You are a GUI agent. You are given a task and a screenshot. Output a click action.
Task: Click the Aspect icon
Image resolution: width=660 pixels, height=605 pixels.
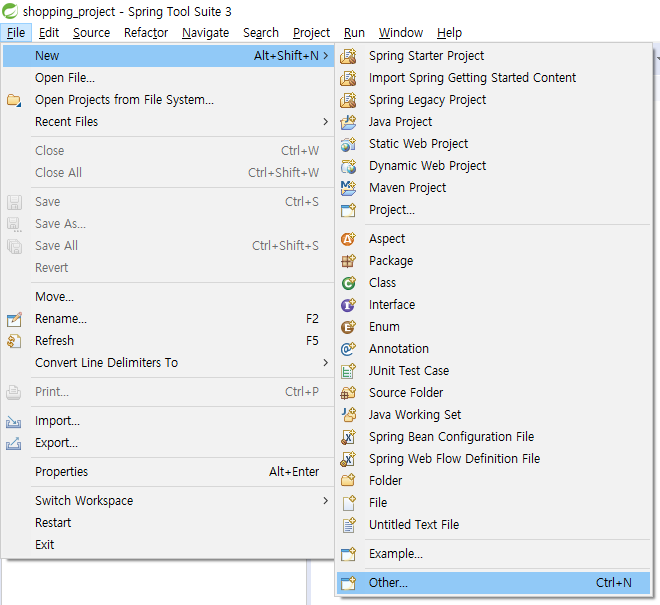(348, 239)
